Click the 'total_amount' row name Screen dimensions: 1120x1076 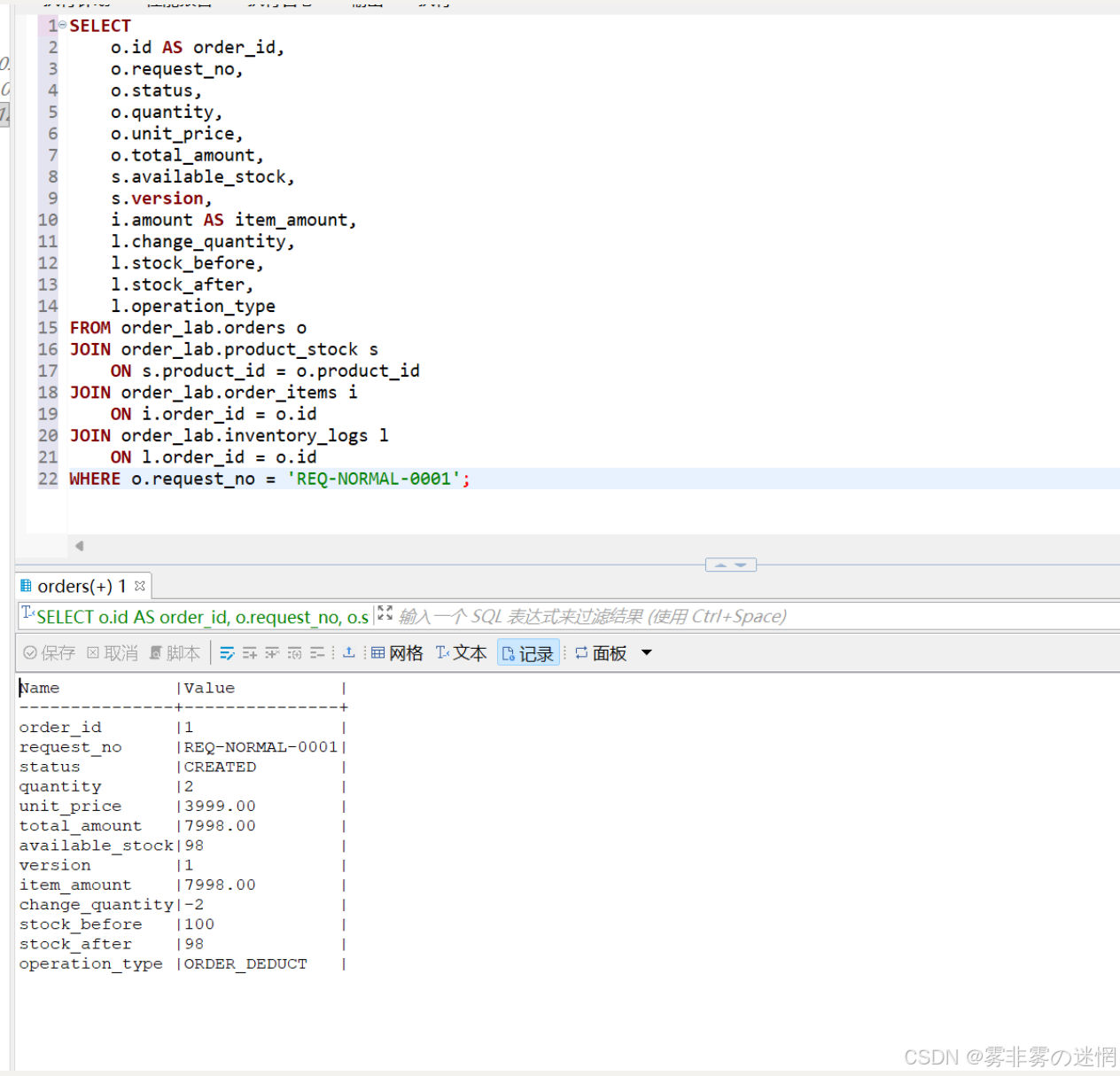[x=81, y=826]
